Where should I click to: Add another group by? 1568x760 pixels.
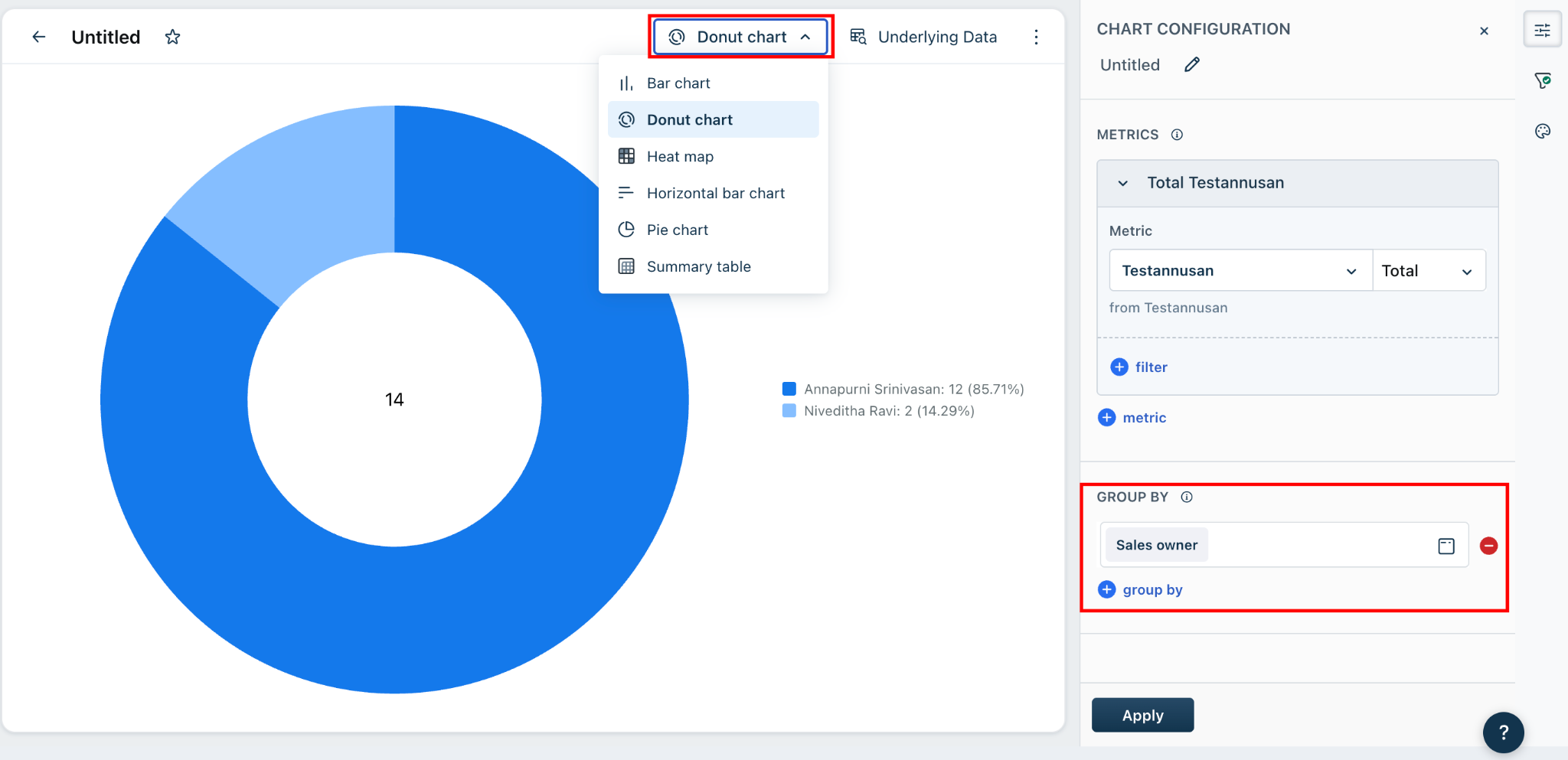click(x=1140, y=589)
